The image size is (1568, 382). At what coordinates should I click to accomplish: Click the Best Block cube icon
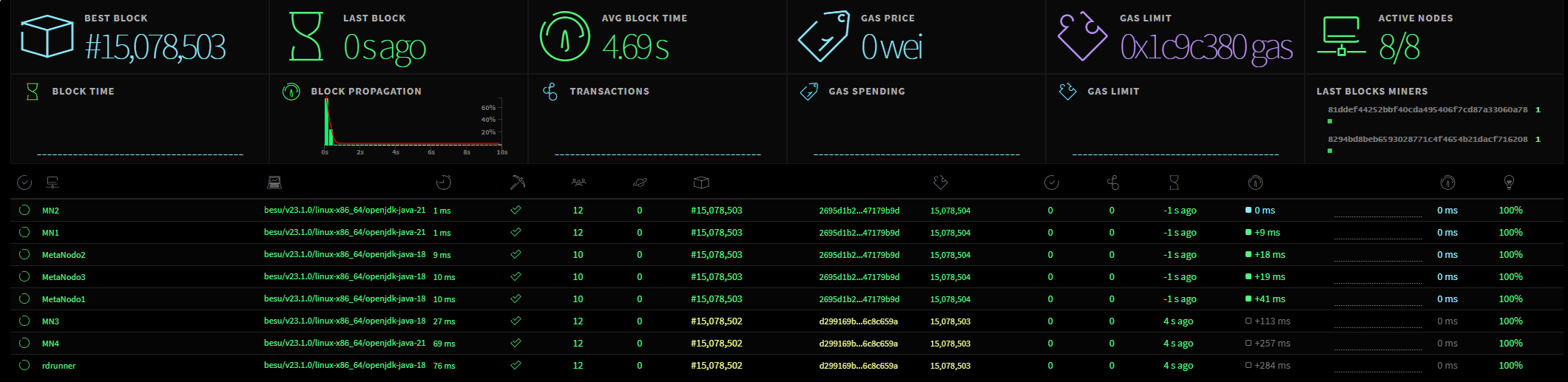click(x=47, y=36)
